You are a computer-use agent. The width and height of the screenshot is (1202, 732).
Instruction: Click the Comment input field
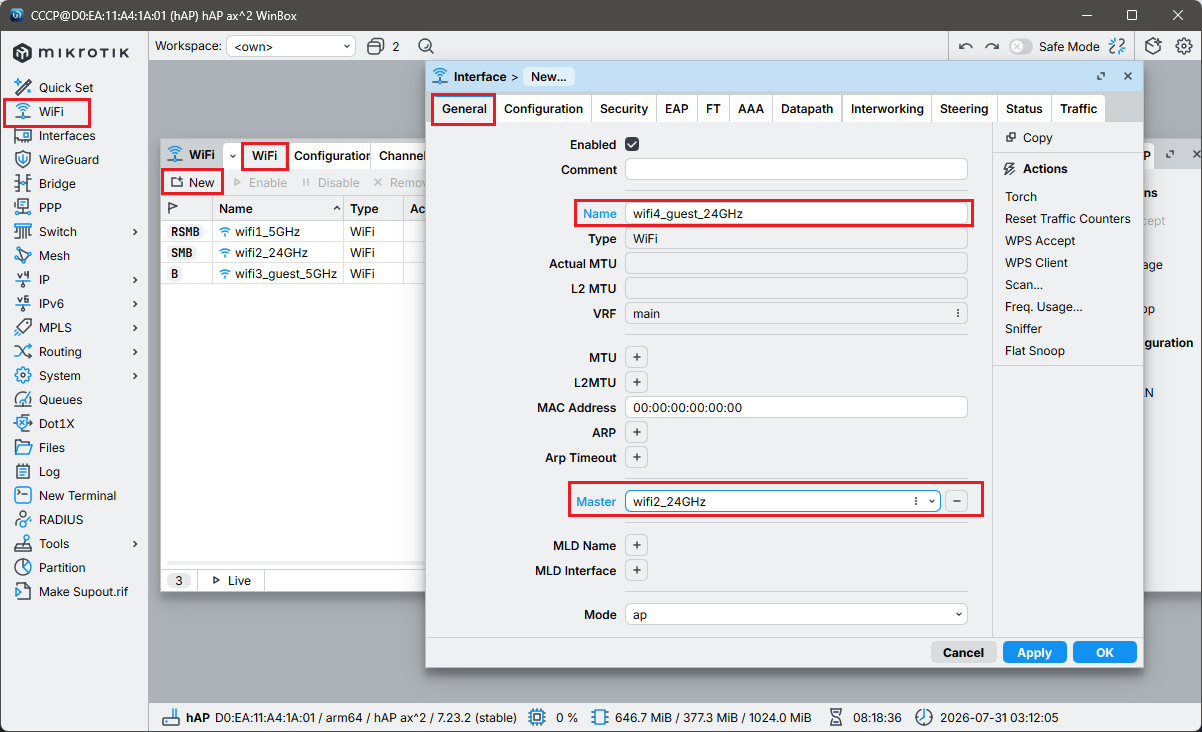click(x=796, y=169)
